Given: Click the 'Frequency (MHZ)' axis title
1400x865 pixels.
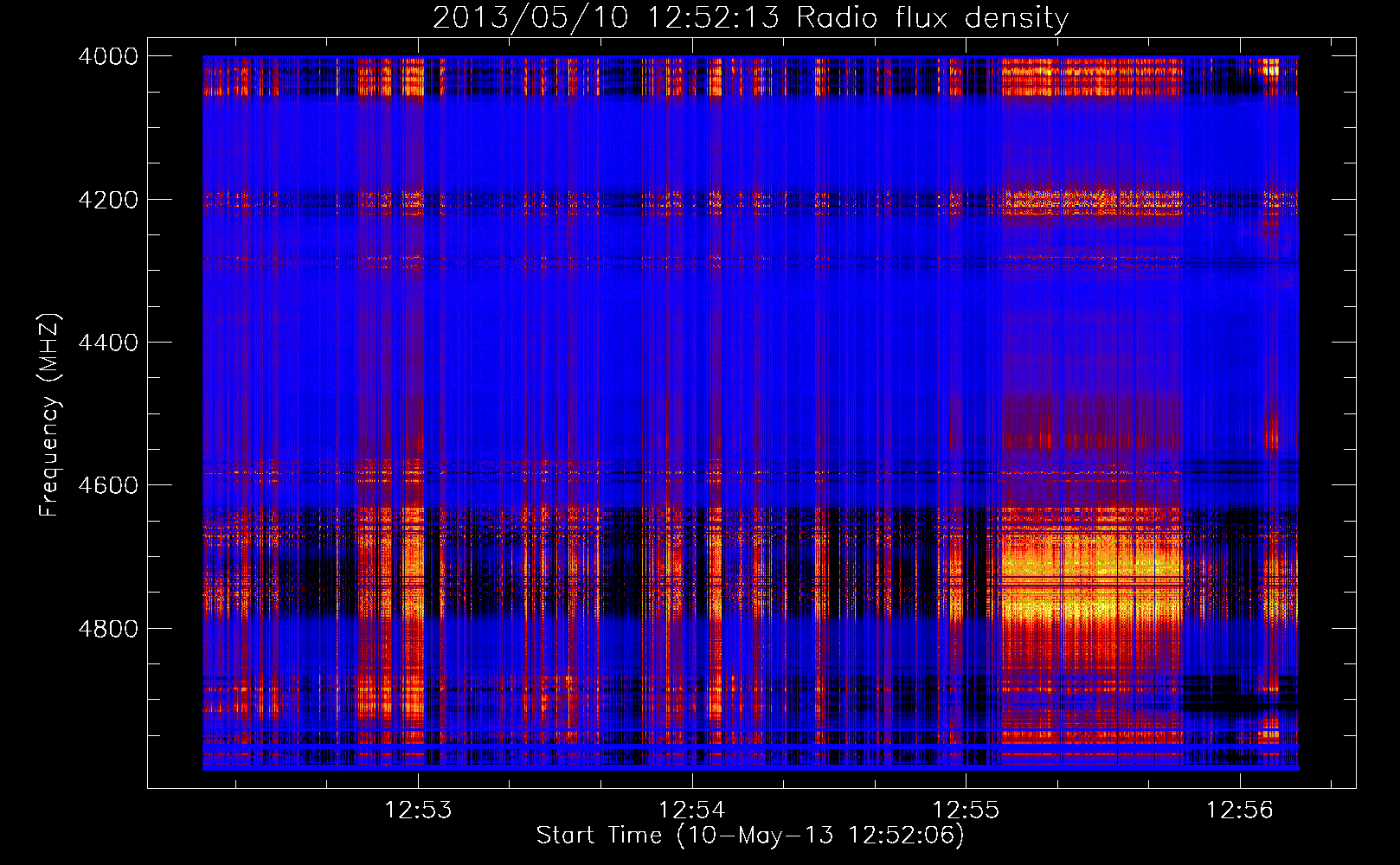Looking at the screenshot, I should [50, 415].
